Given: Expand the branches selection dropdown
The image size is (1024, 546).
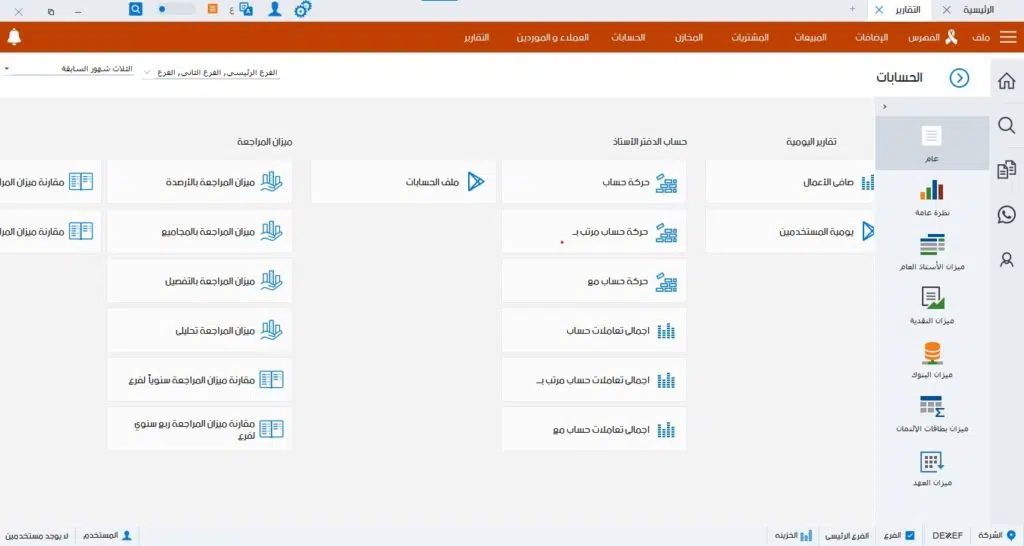Looking at the screenshot, I should 149,73.
